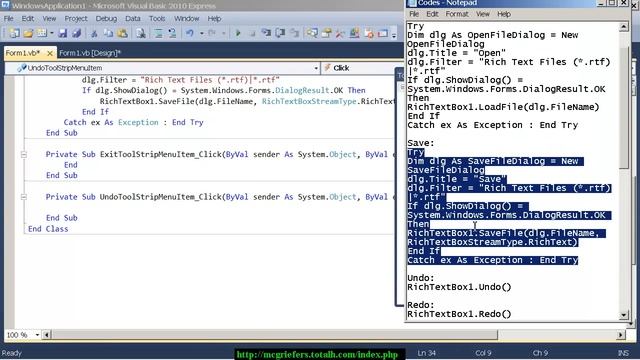Click the Object Browser toolbar icon
The image size is (640, 360).
pos(354,33)
